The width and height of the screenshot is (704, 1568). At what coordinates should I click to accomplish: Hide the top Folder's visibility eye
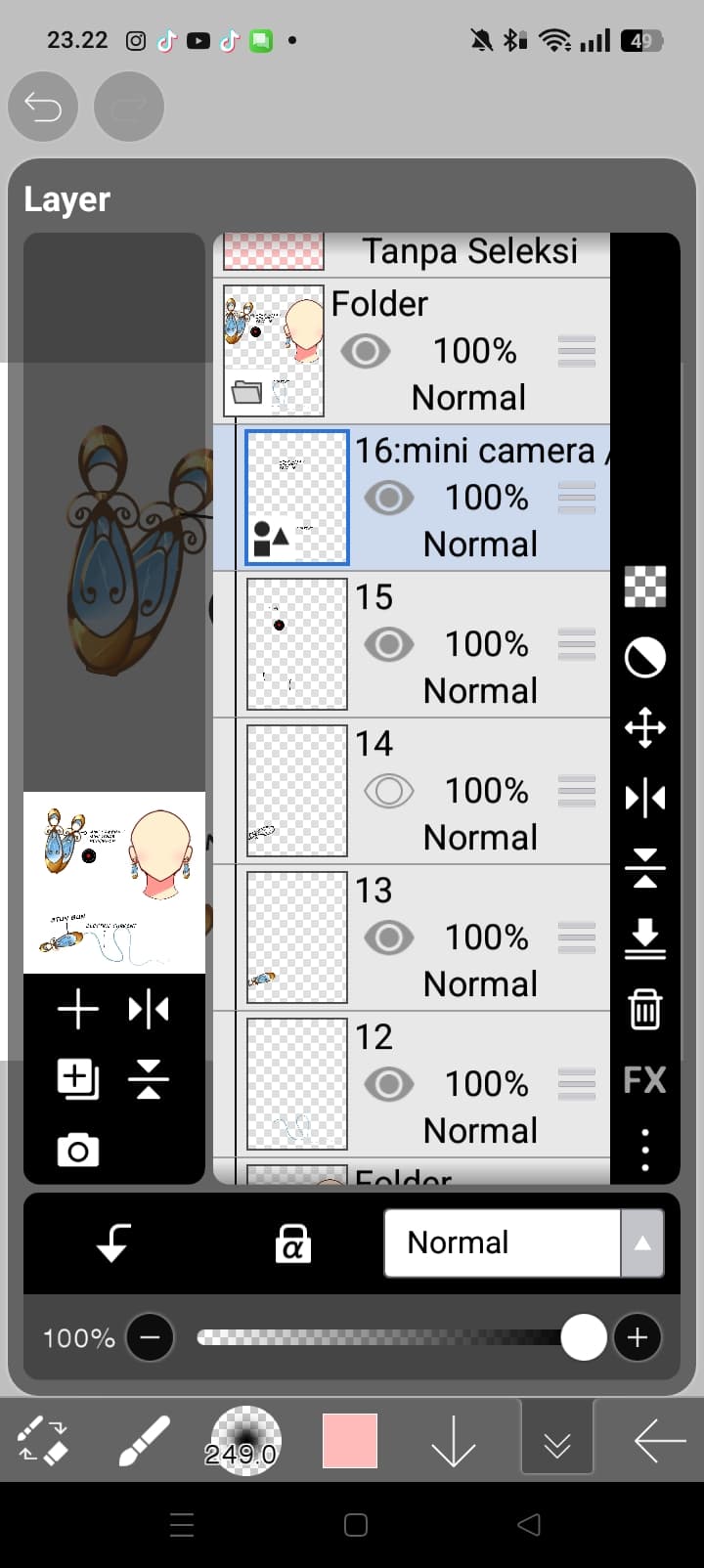click(365, 351)
